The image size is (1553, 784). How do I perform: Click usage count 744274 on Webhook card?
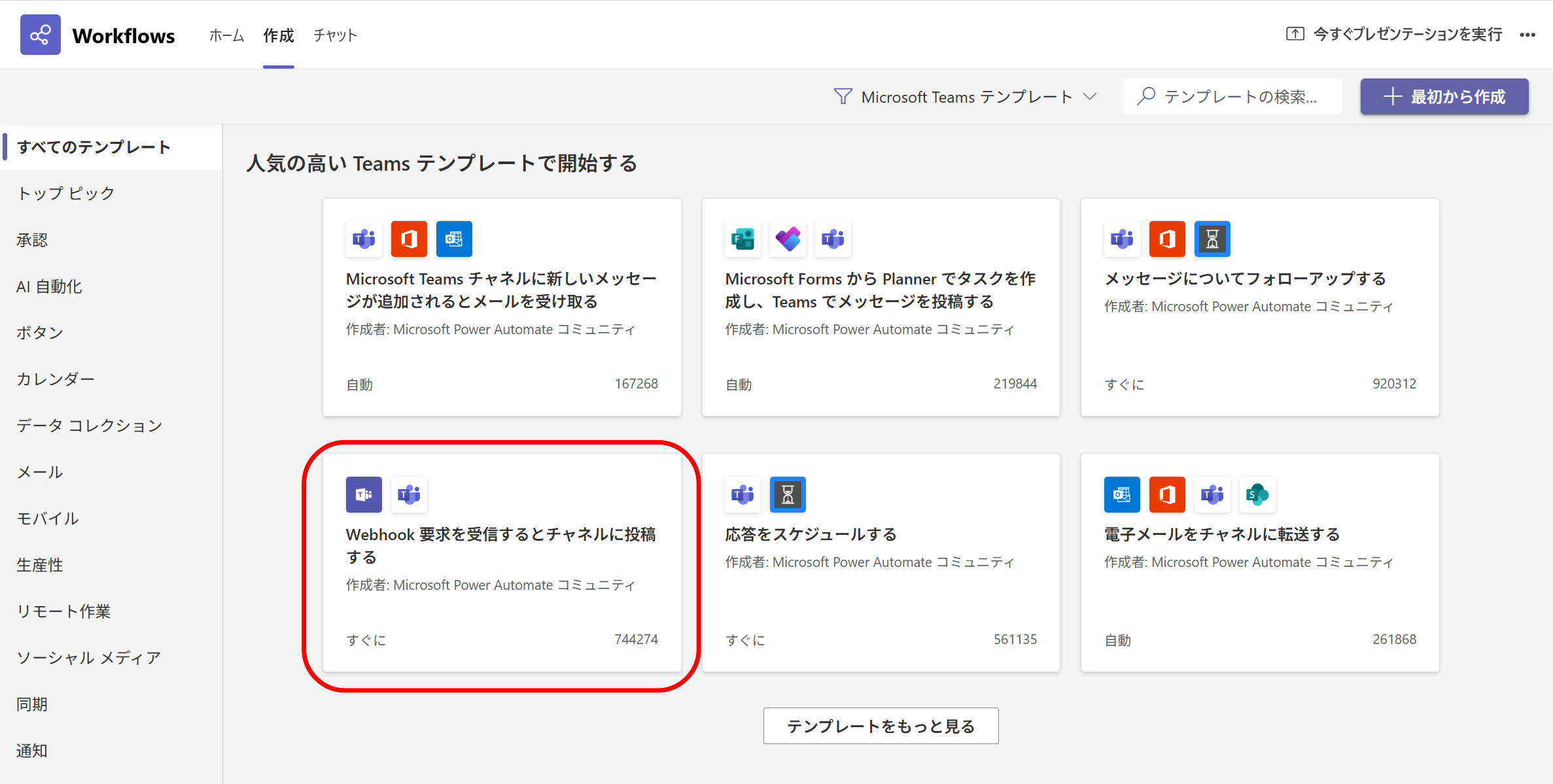(636, 639)
